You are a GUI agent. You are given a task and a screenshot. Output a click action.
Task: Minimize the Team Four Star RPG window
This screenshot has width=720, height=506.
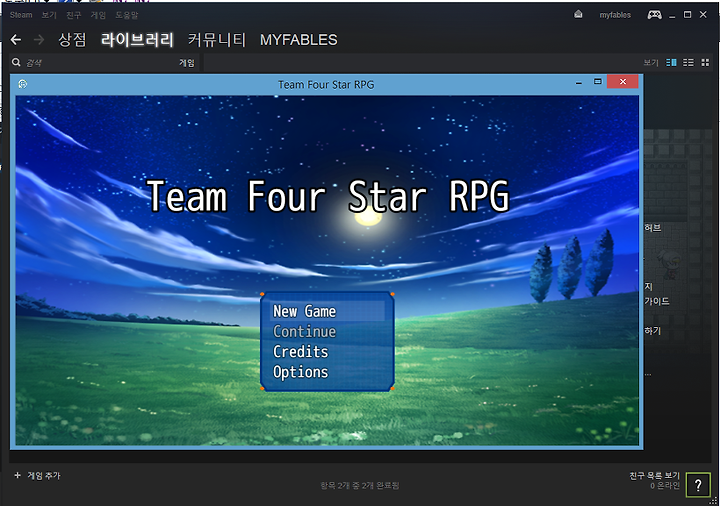pyautogui.click(x=579, y=82)
